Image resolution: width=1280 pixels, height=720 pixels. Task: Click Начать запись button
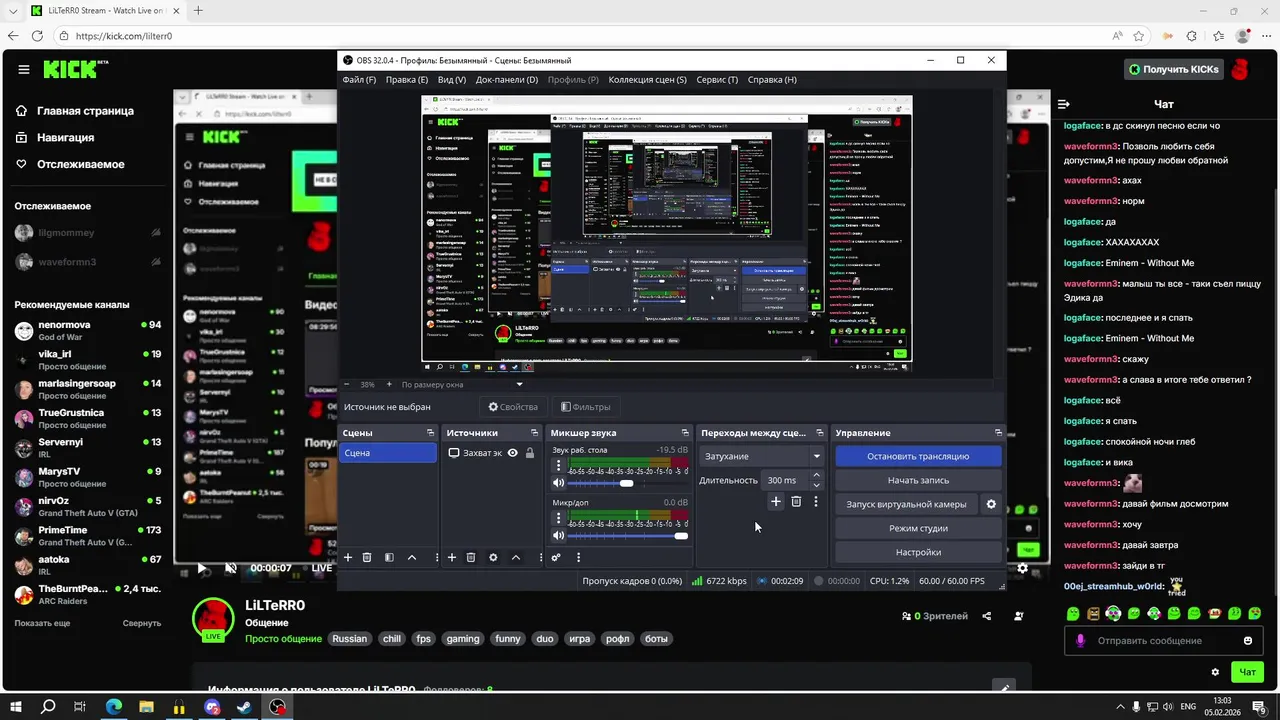coord(918,480)
